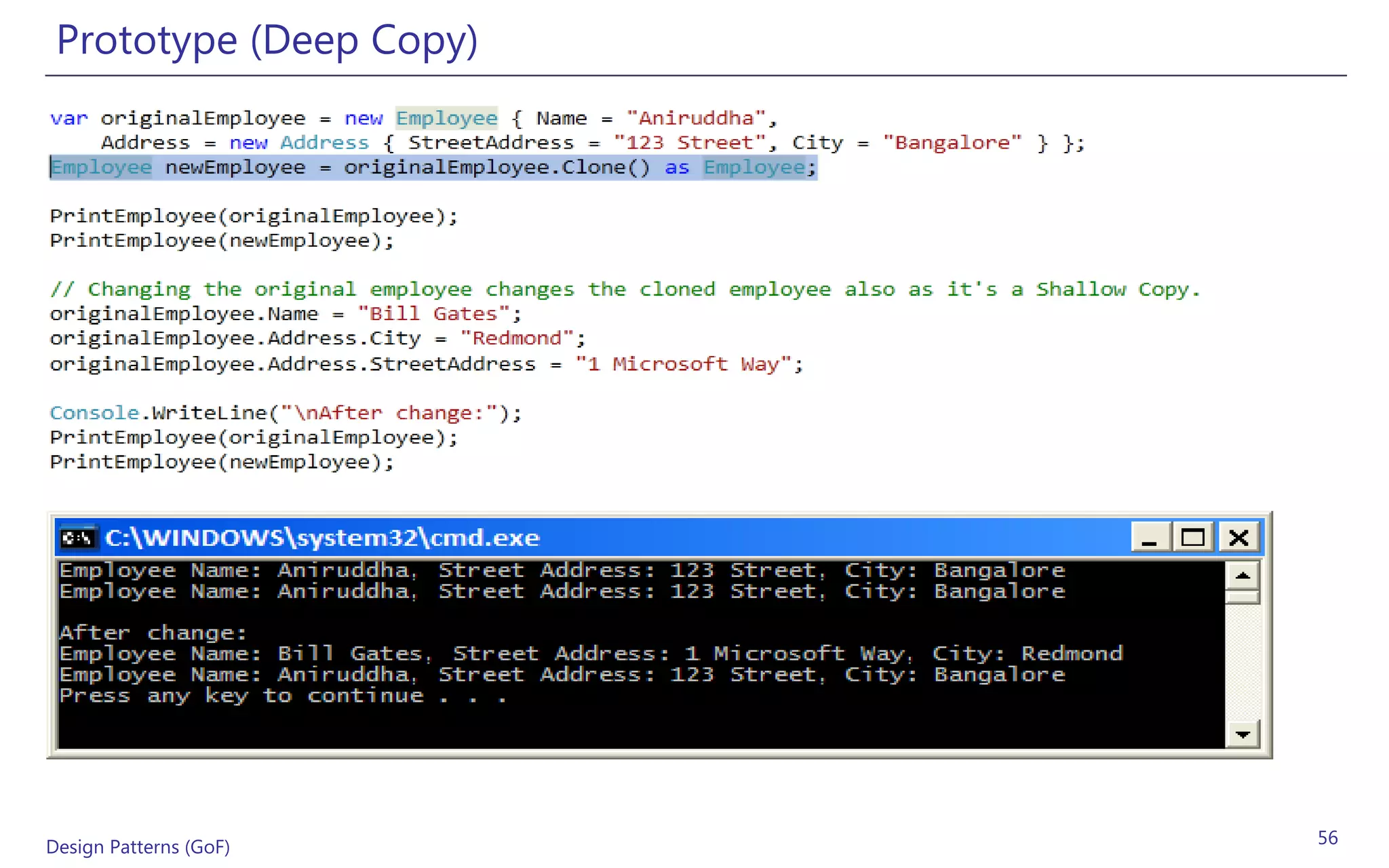Click the Console.WriteLine code line
1389x868 pixels.
point(285,413)
